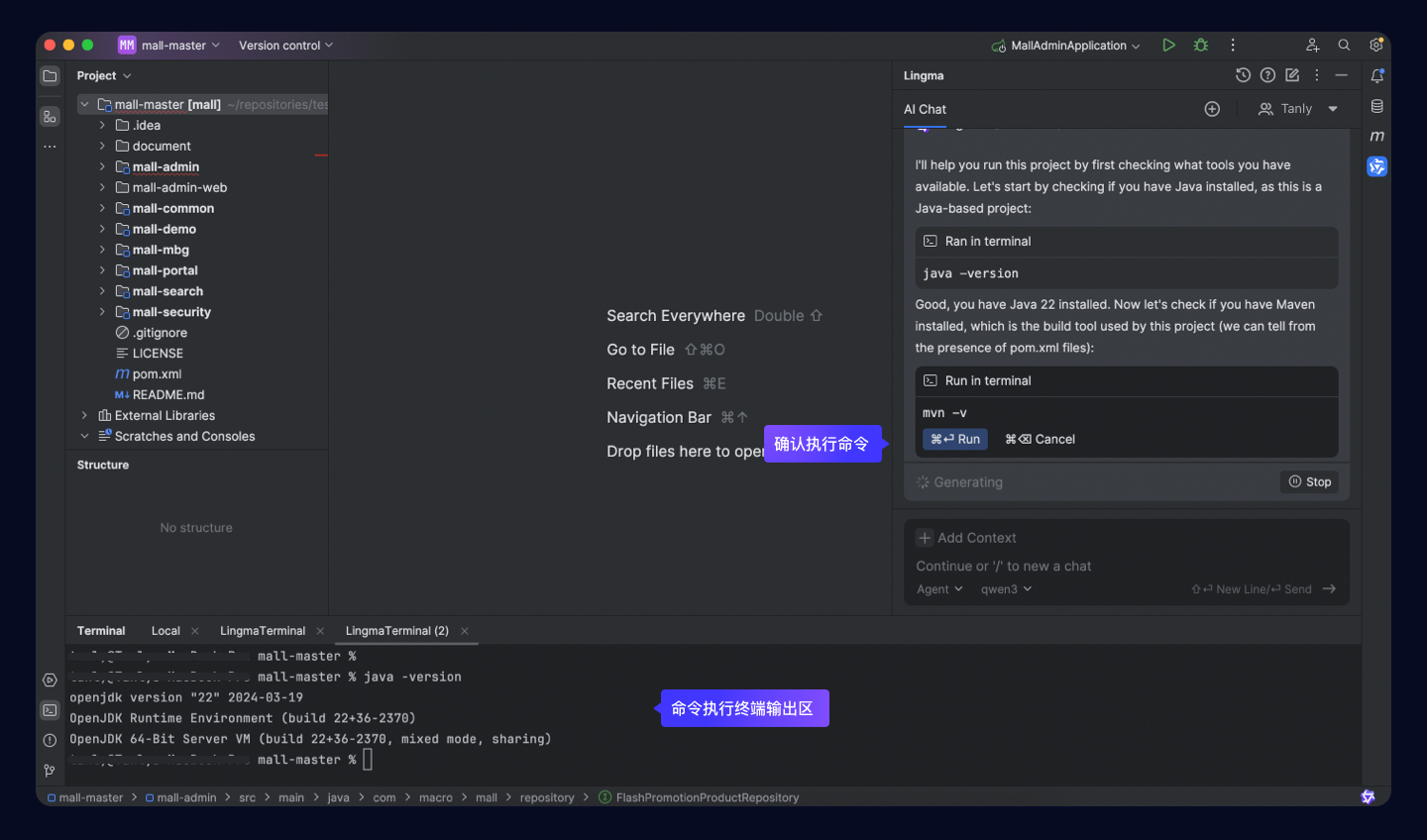Run the mvn -v command
Image resolution: width=1427 pixels, height=840 pixels.
coord(955,439)
